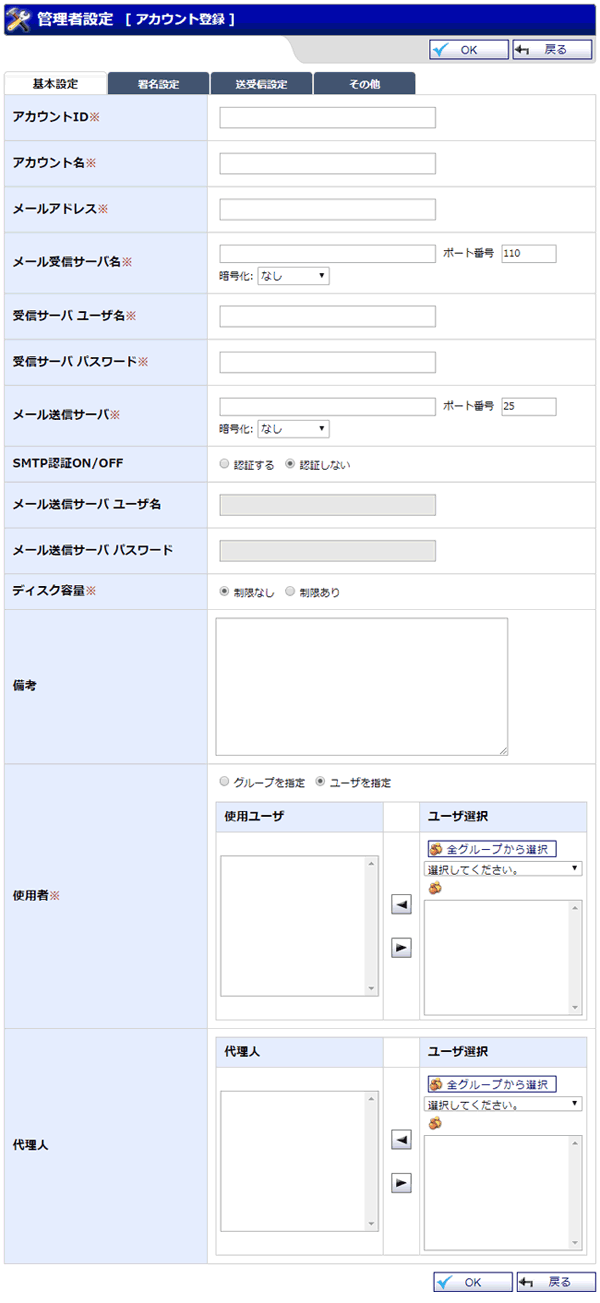Select 制限あり disk capacity option
This screenshot has width=600, height=1303.
pos(291,591)
